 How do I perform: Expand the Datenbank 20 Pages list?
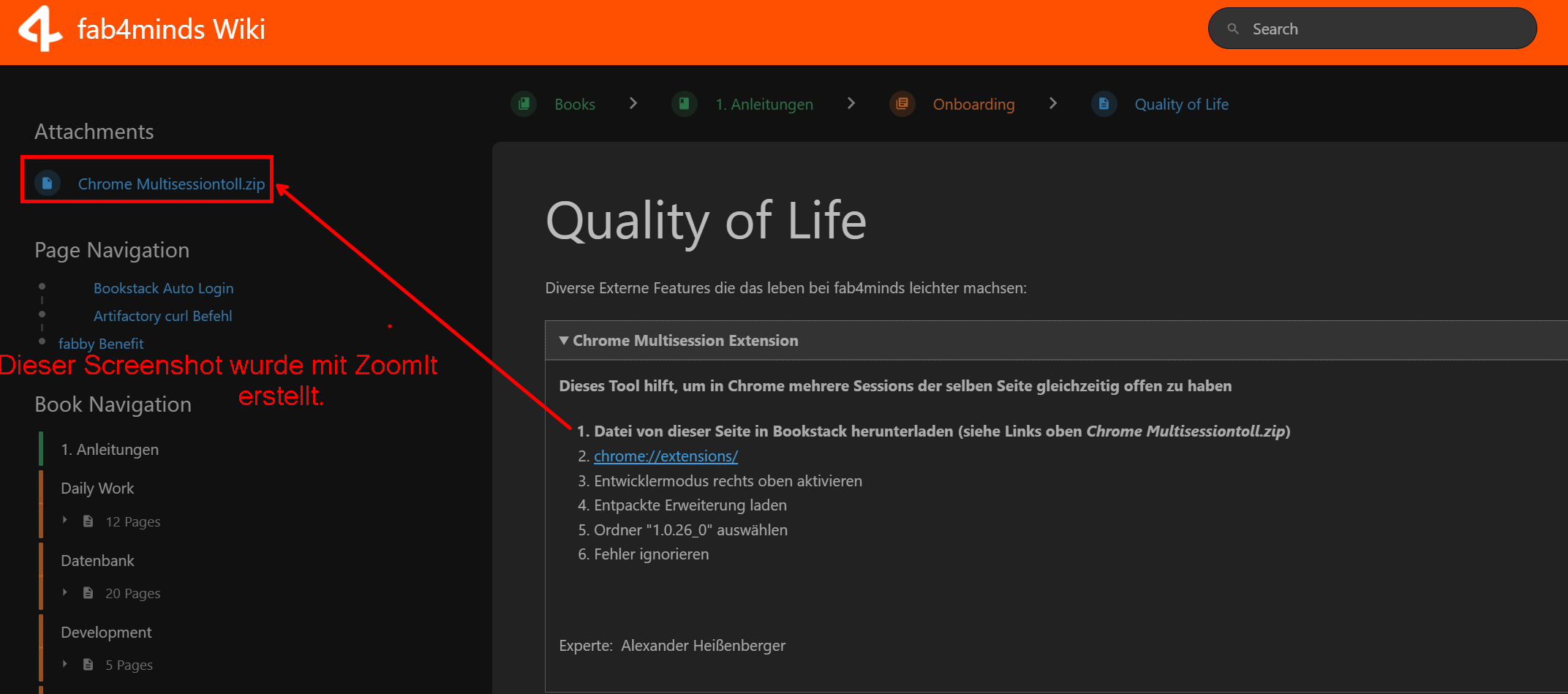(x=65, y=592)
